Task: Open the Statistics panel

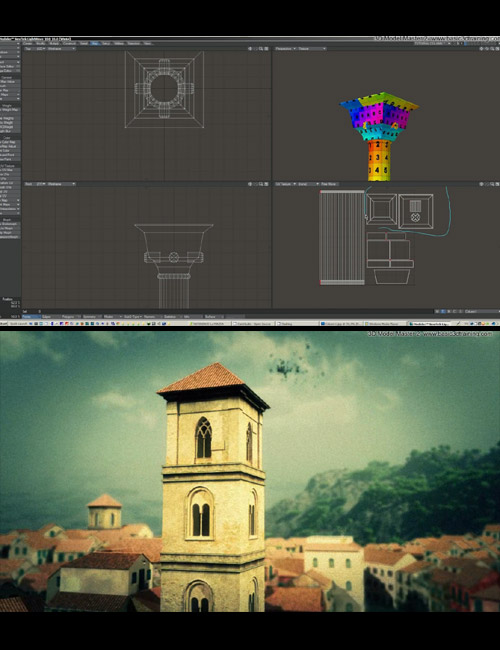Action: pyautogui.click(x=172, y=317)
